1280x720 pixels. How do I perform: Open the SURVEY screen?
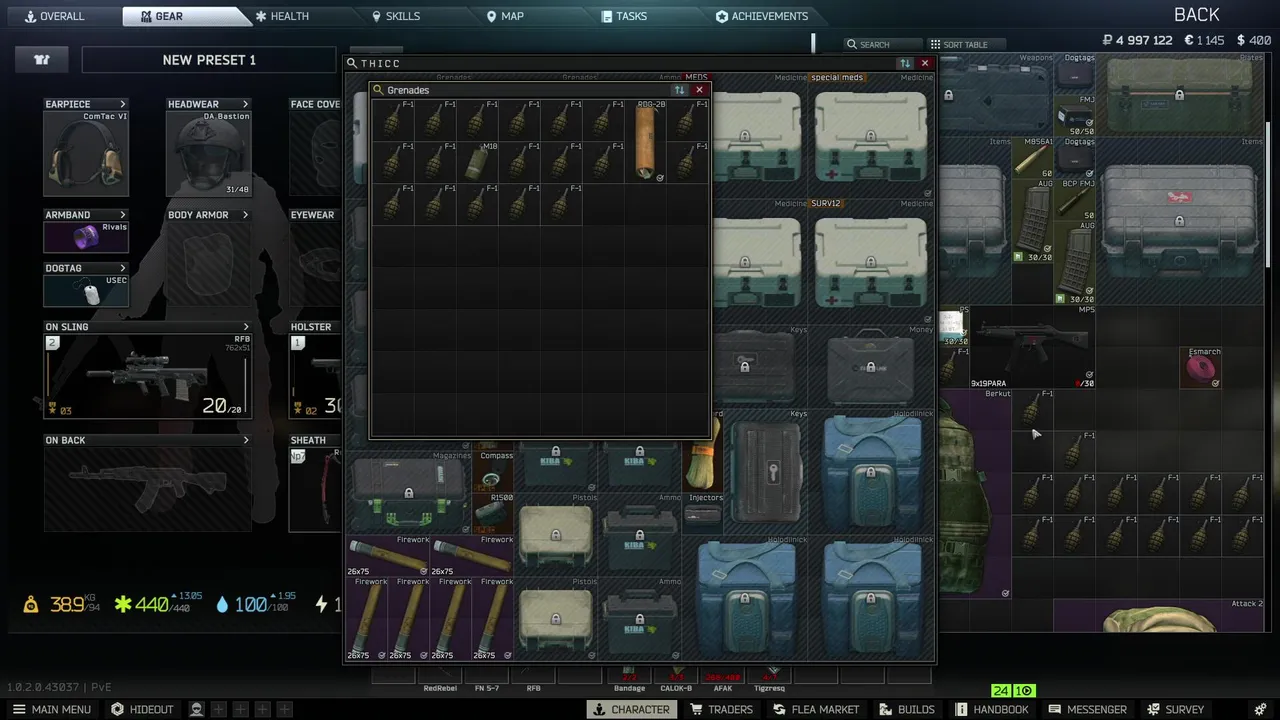1175,709
